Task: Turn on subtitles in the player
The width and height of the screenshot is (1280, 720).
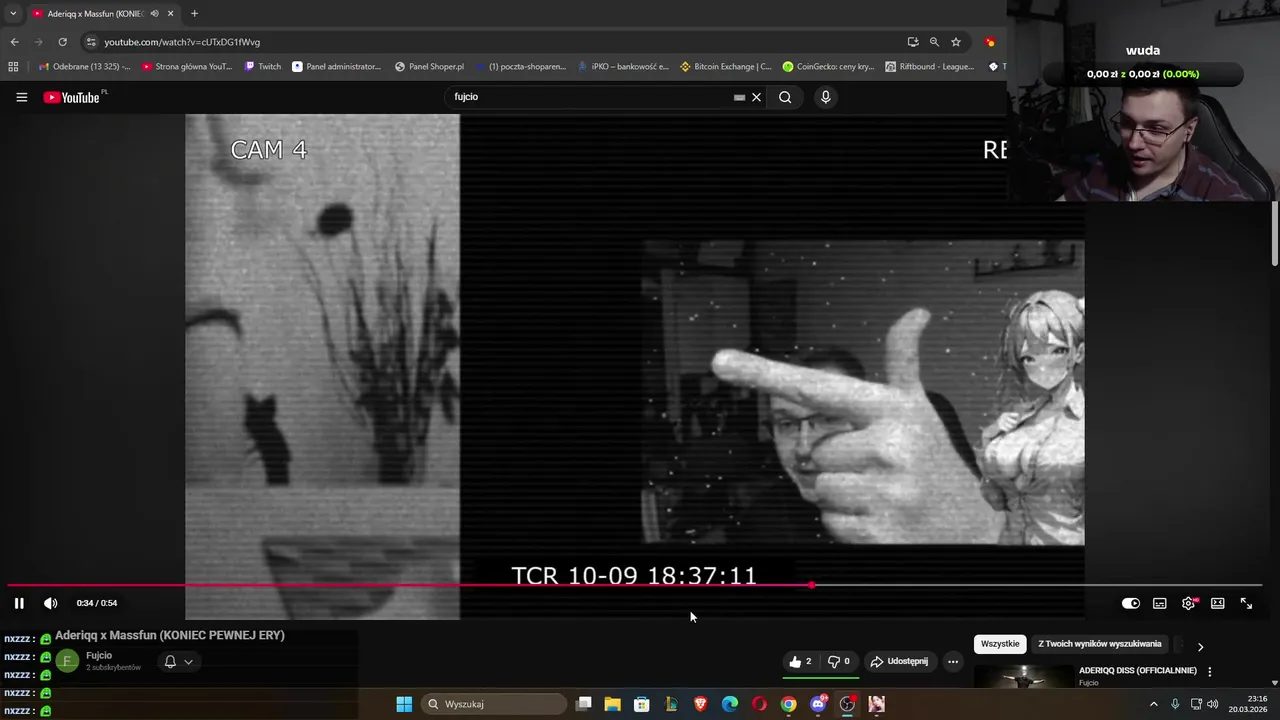Action: [1160, 603]
